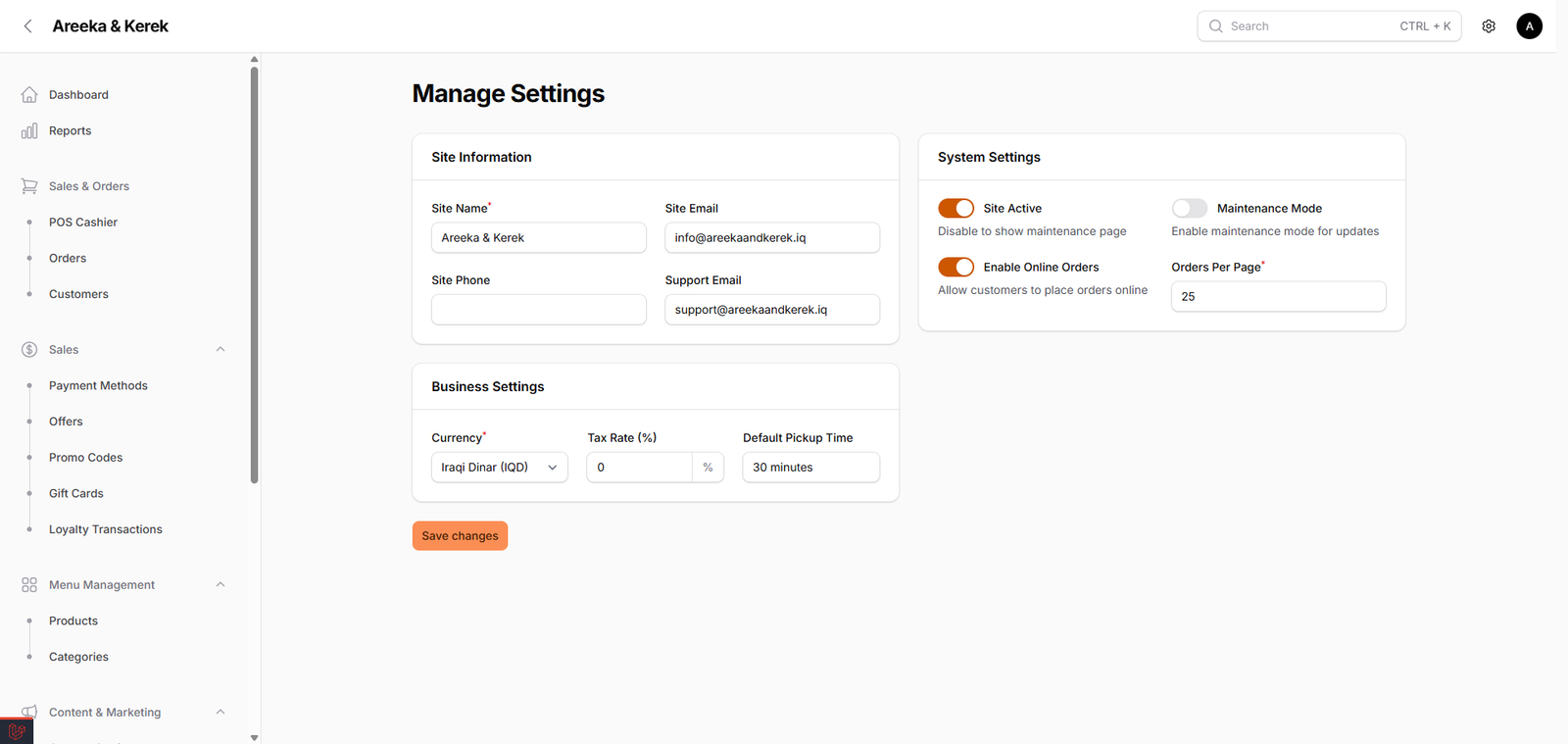
Task: Open Reports in sidebar
Action: pyautogui.click(x=70, y=130)
